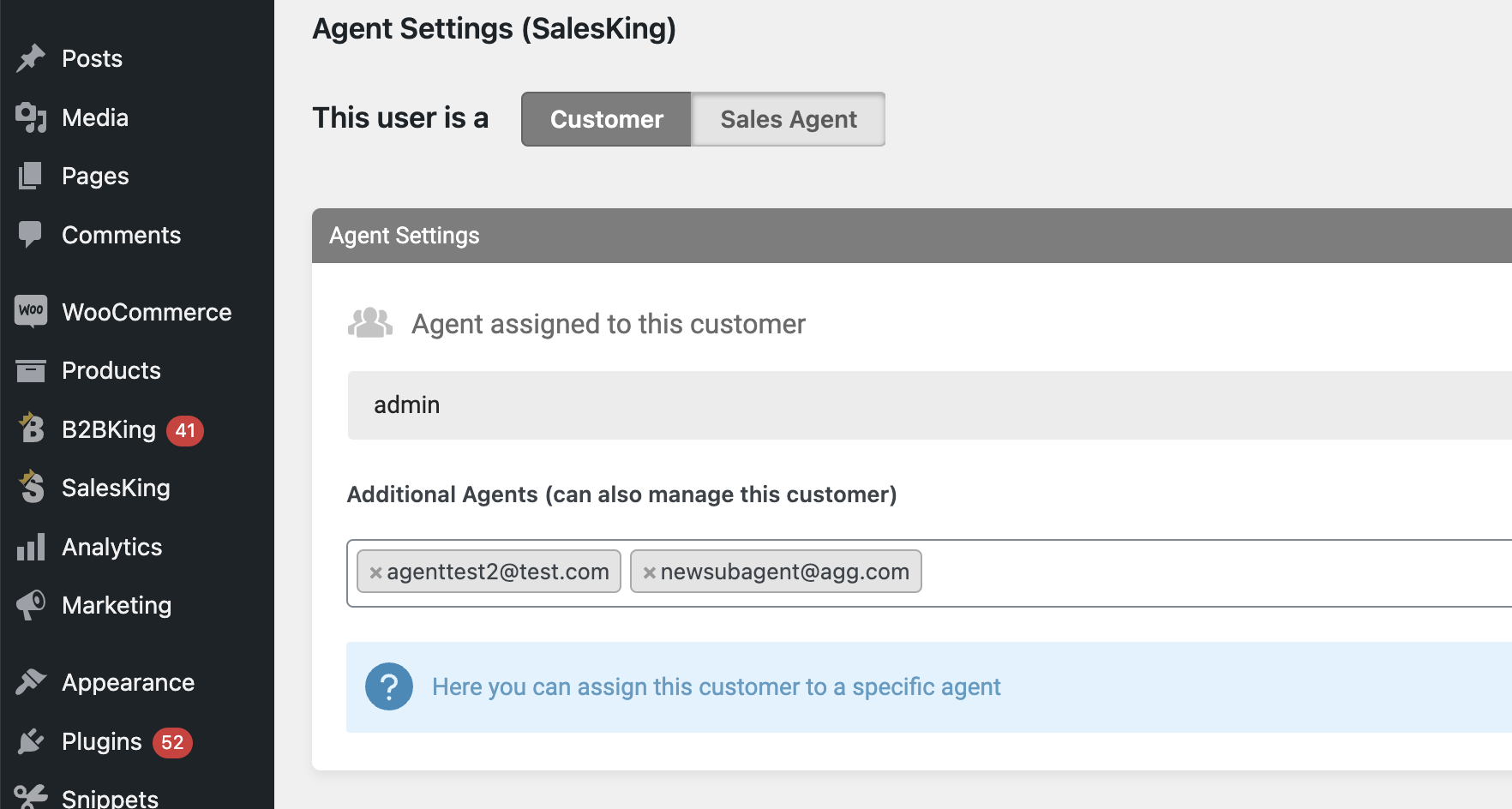This screenshot has height=809, width=1512.
Task: Click the Comments speech bubble icon
Action: tap(31, 235)
